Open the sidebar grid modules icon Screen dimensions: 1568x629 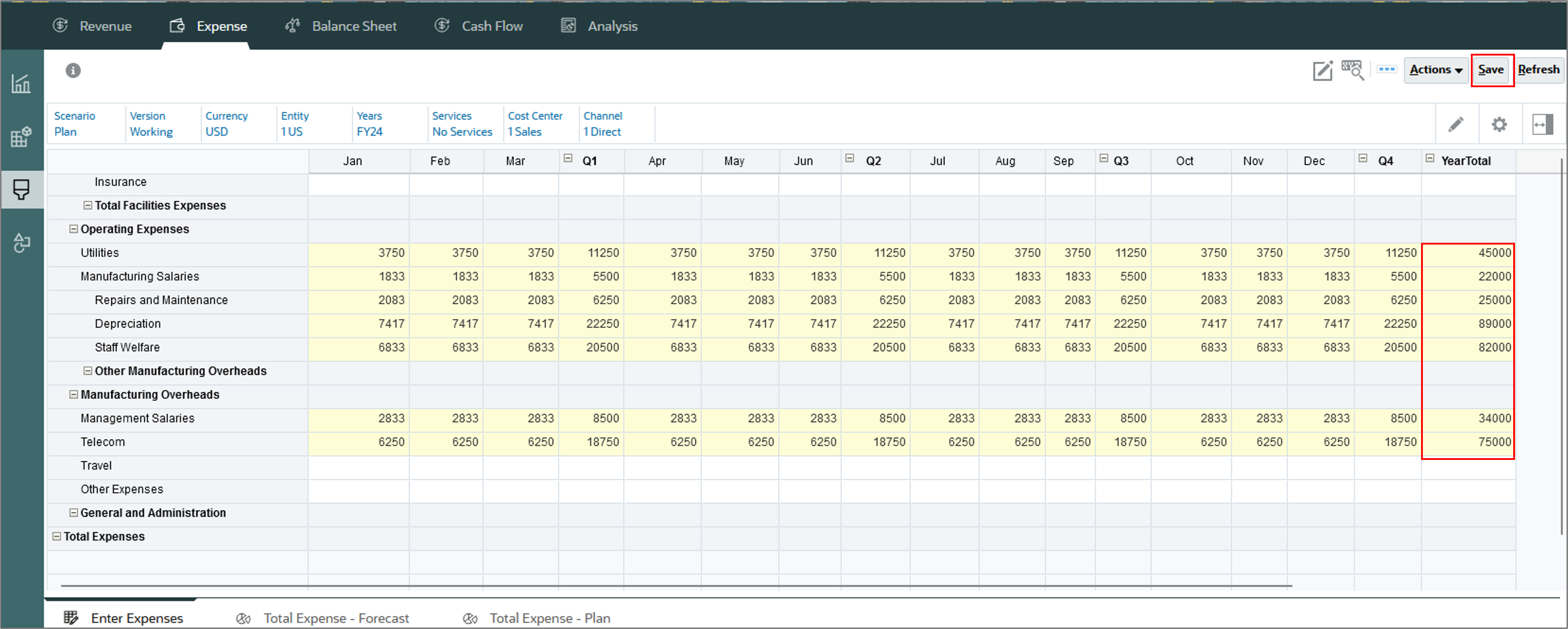(x=21, y=136)
